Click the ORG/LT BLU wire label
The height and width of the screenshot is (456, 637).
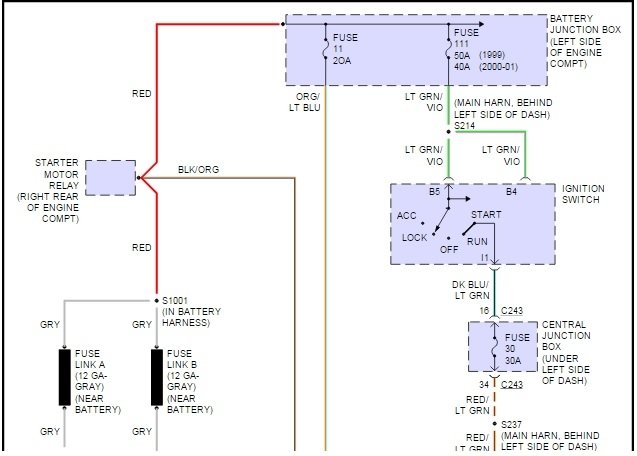coord(305,102)
